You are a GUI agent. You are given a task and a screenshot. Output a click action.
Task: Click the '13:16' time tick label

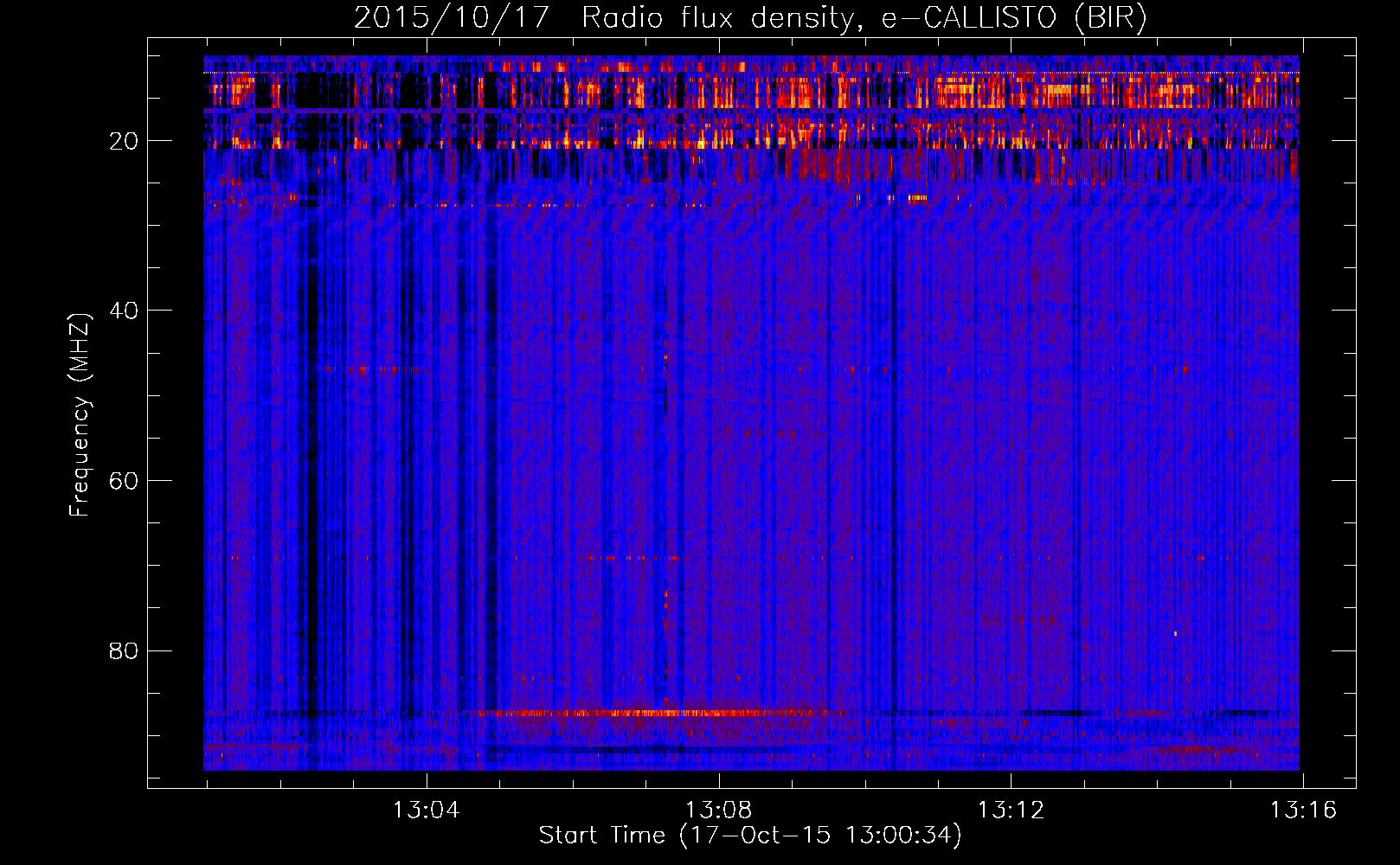(1303, 810)
